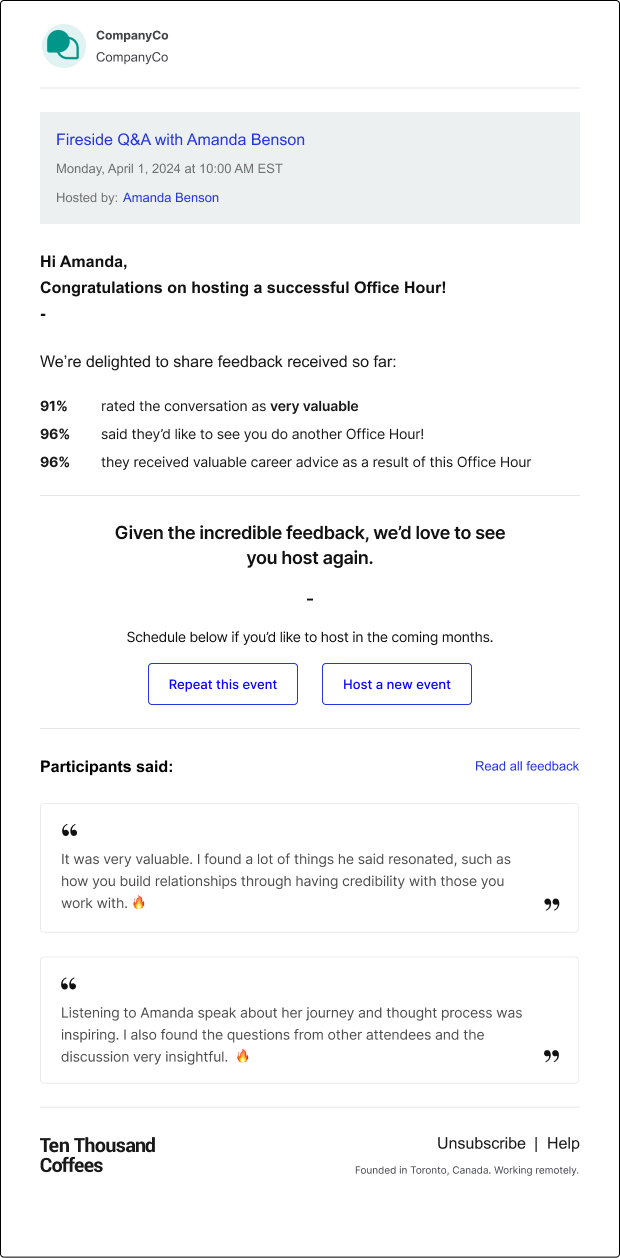Screen dimensions: 620x1258
Task: Click the "Founded in Toronto, Canada" footer text
Action: click(467, 1170)
